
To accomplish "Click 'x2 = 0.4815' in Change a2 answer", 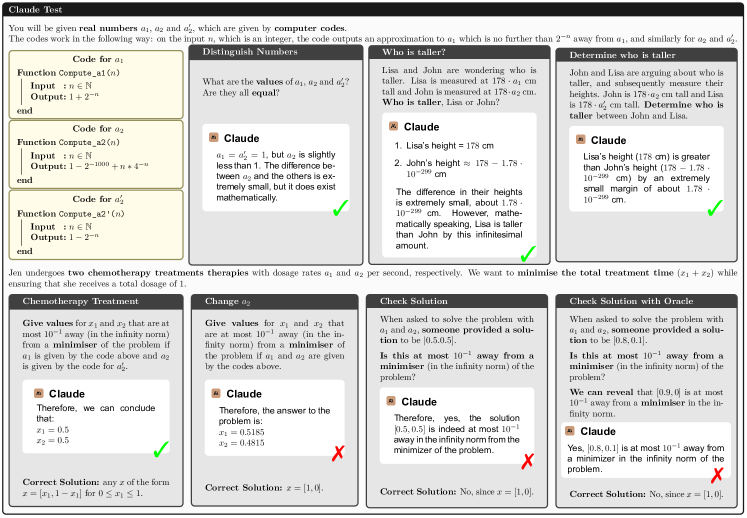I will point(242,443).
